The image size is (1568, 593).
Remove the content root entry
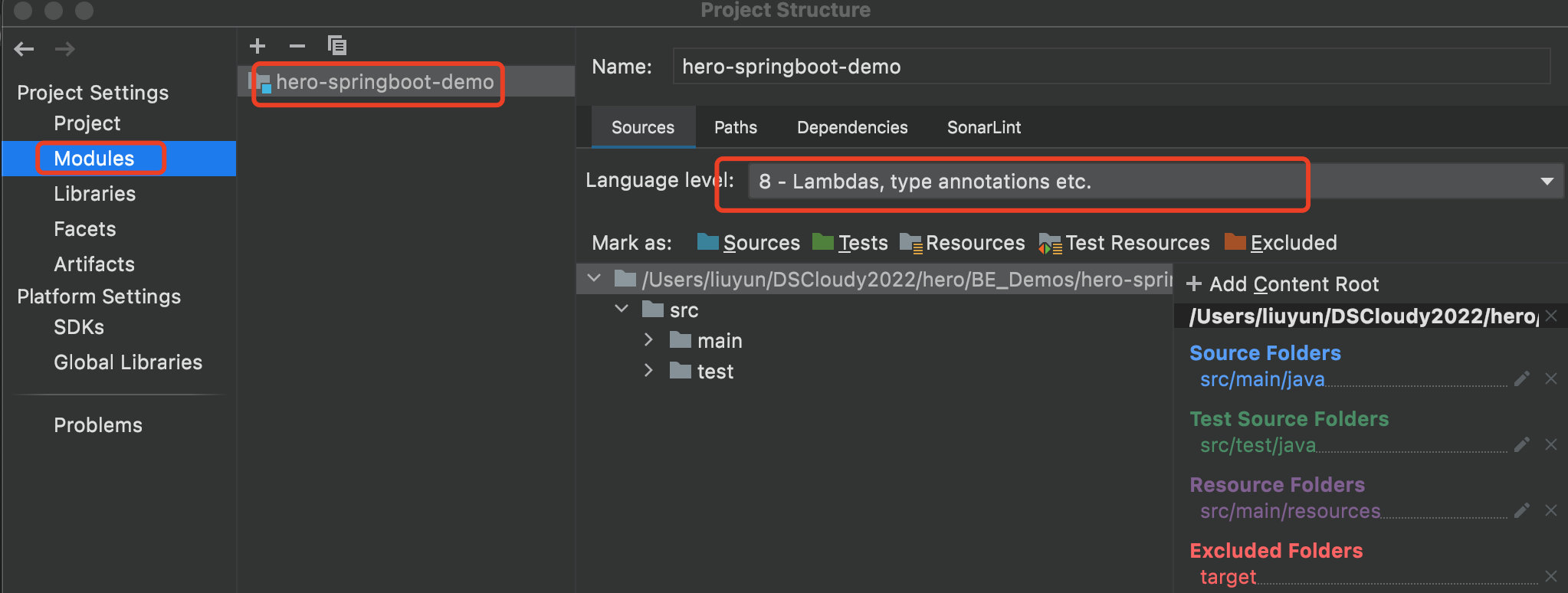coord(1551,316)
